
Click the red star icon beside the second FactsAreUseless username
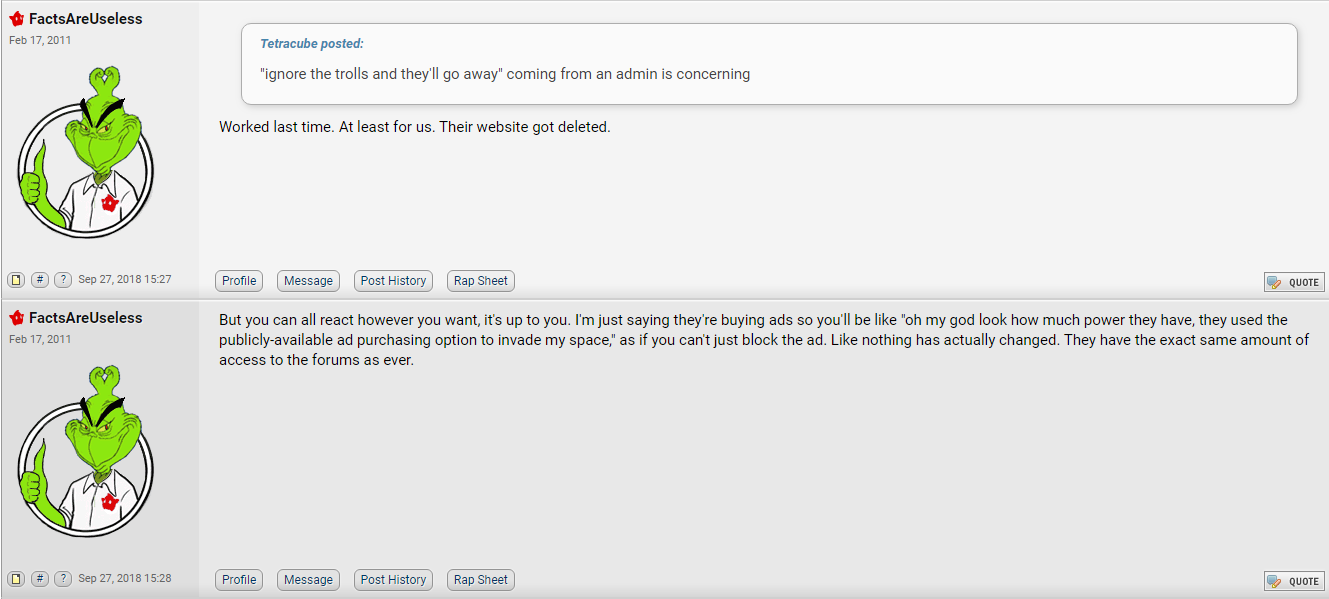coord(17,318)
